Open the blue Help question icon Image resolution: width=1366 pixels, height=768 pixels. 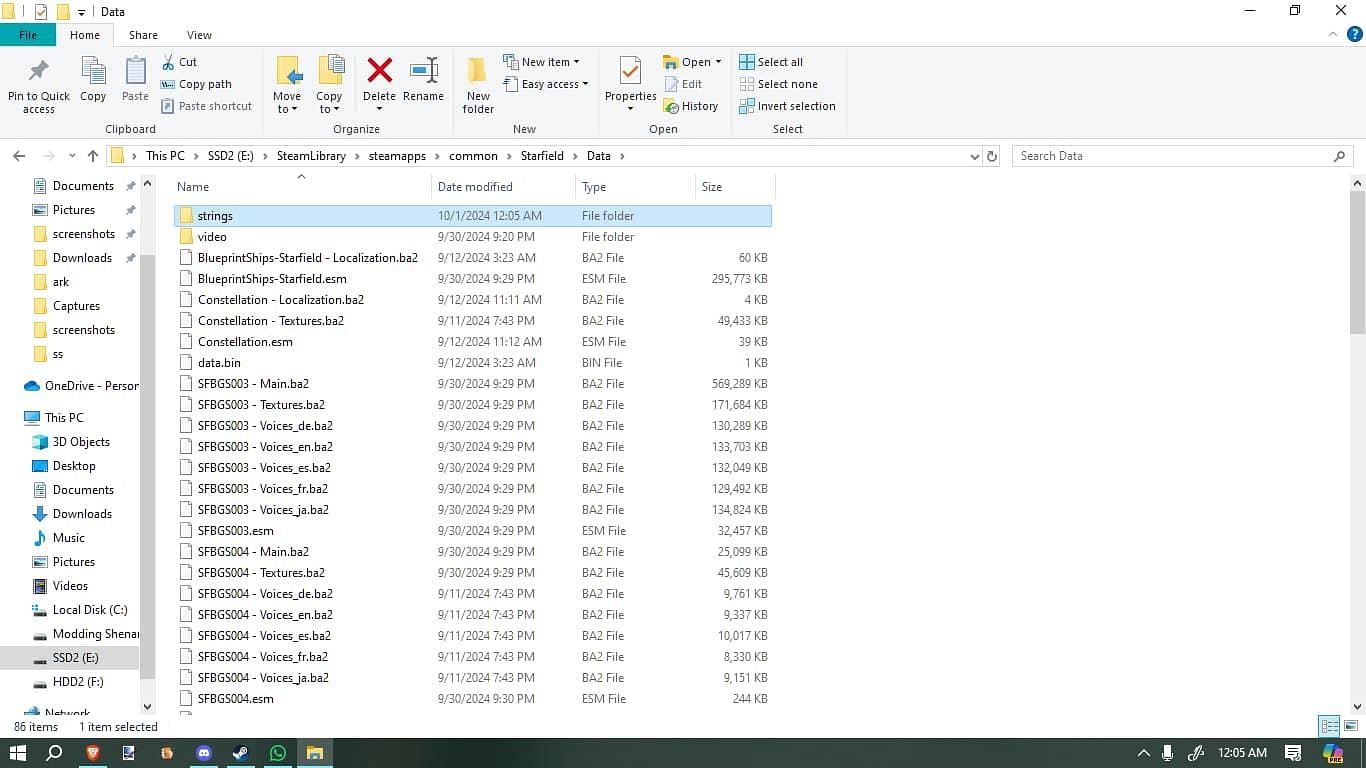click(x=1355, y=35)
